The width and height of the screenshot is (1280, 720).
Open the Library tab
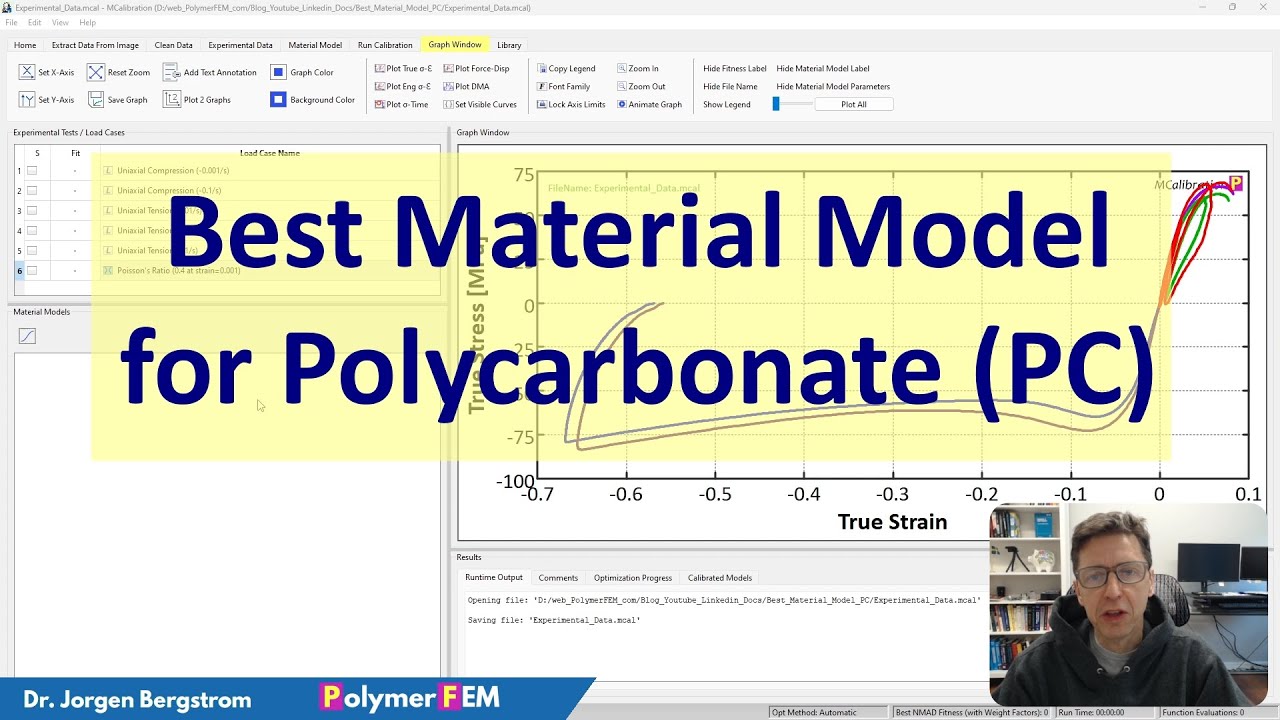pyautogui.click(x=509, y=45)
